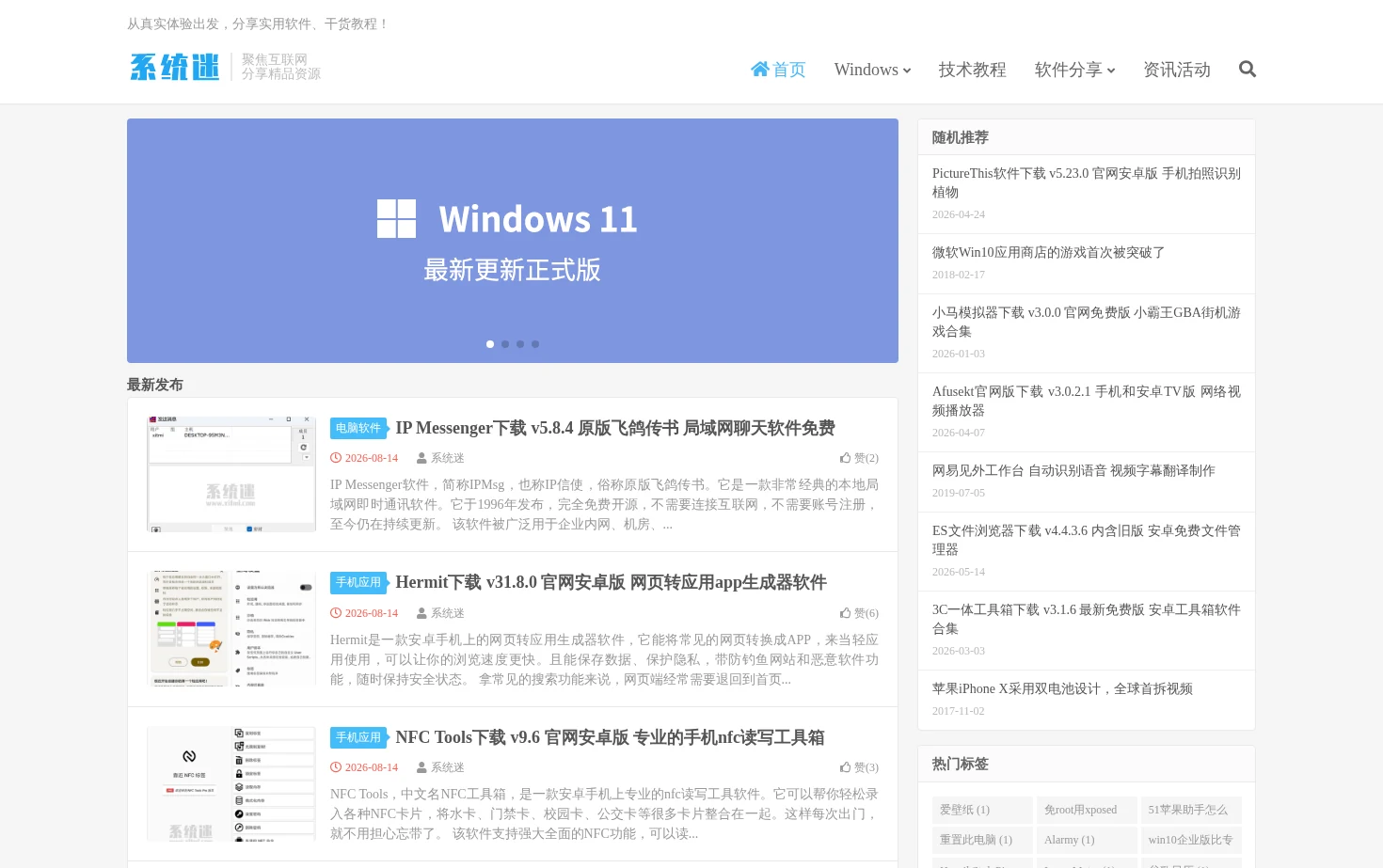The height and width of the screenshot is (868, 1383).
Task: Open the 小马模拟器下载 recommended link
Action: pyautogui.click(x=1087, y=322)
